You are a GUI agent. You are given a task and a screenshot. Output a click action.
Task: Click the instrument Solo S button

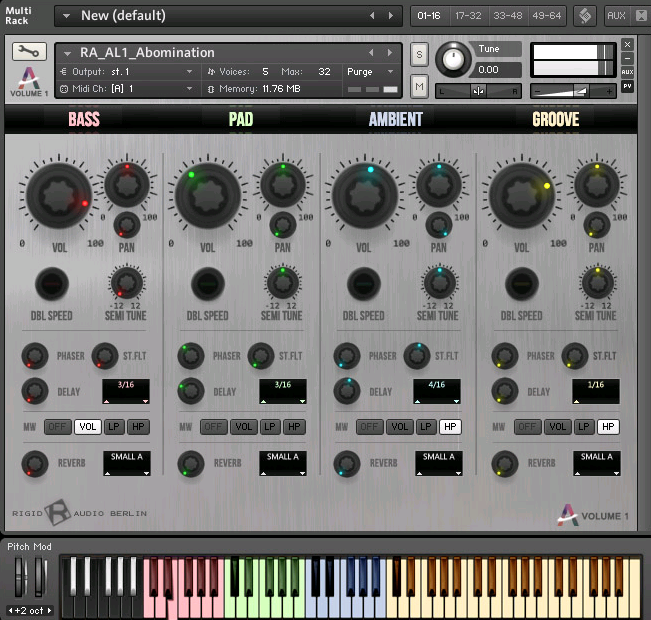coord(419,54)
